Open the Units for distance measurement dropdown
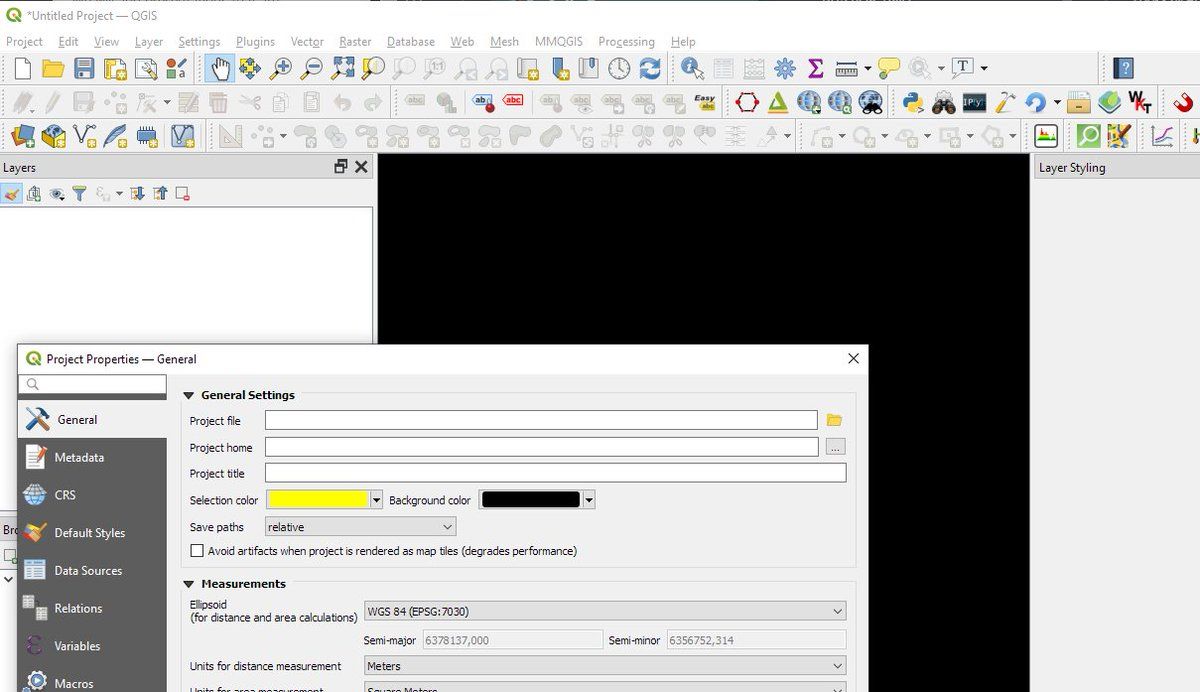 (x=605, y=666)
